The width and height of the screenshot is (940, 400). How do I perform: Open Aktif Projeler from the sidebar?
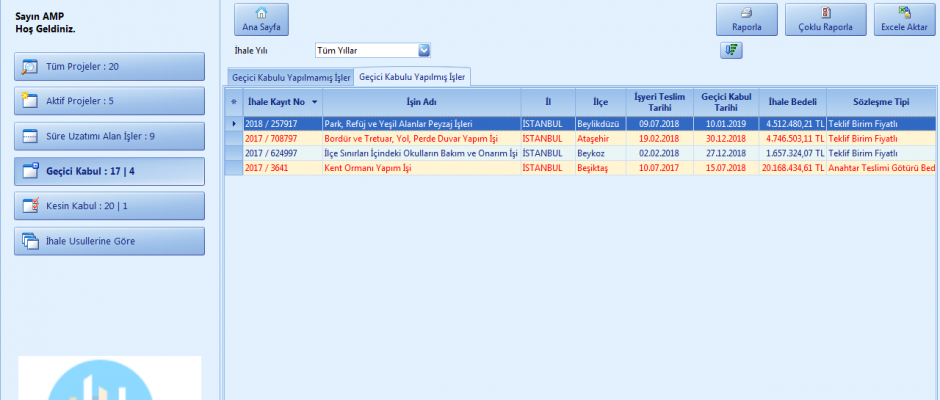[110, 101]
